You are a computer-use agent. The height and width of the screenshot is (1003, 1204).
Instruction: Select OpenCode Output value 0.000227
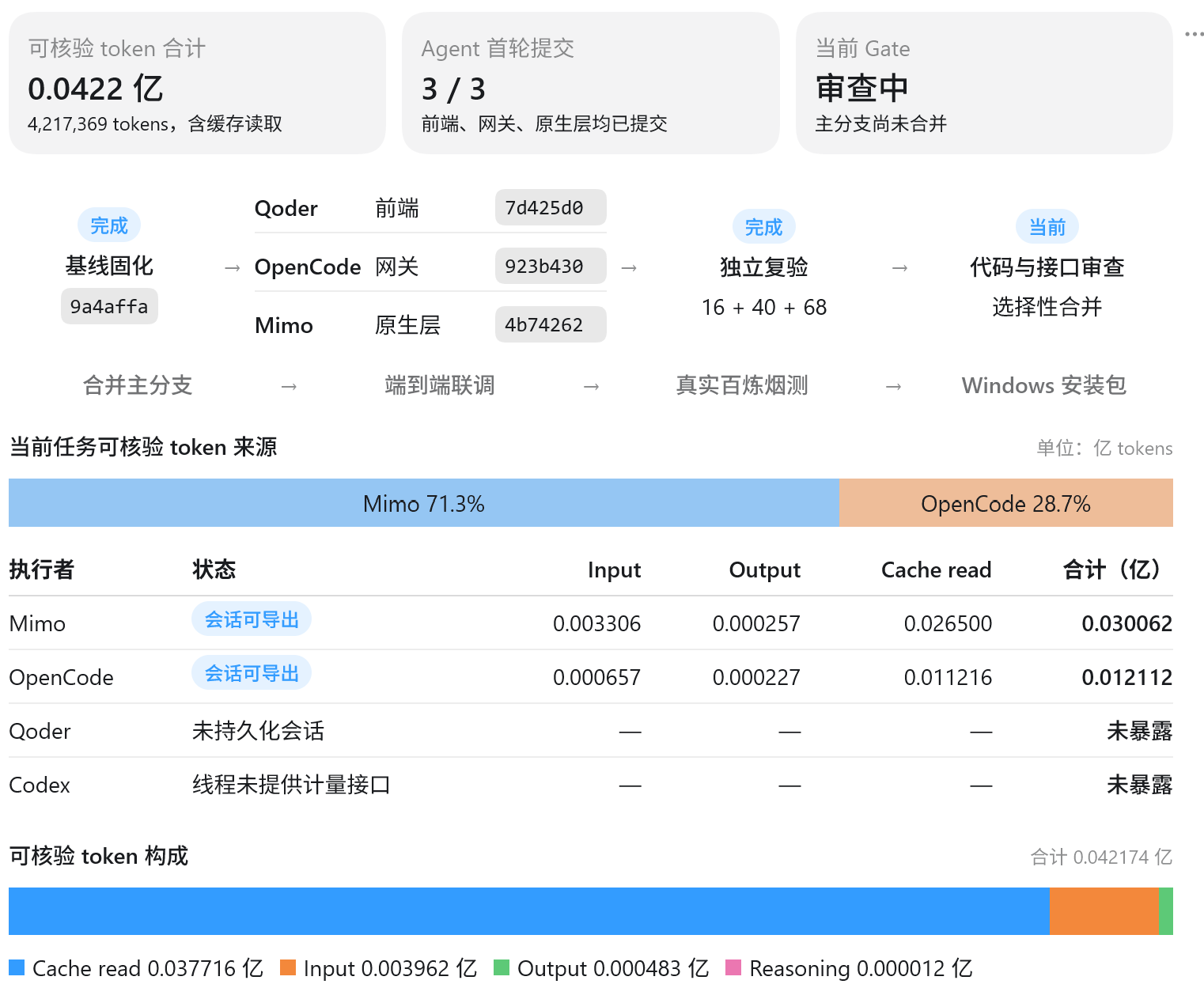coord(756,677)
